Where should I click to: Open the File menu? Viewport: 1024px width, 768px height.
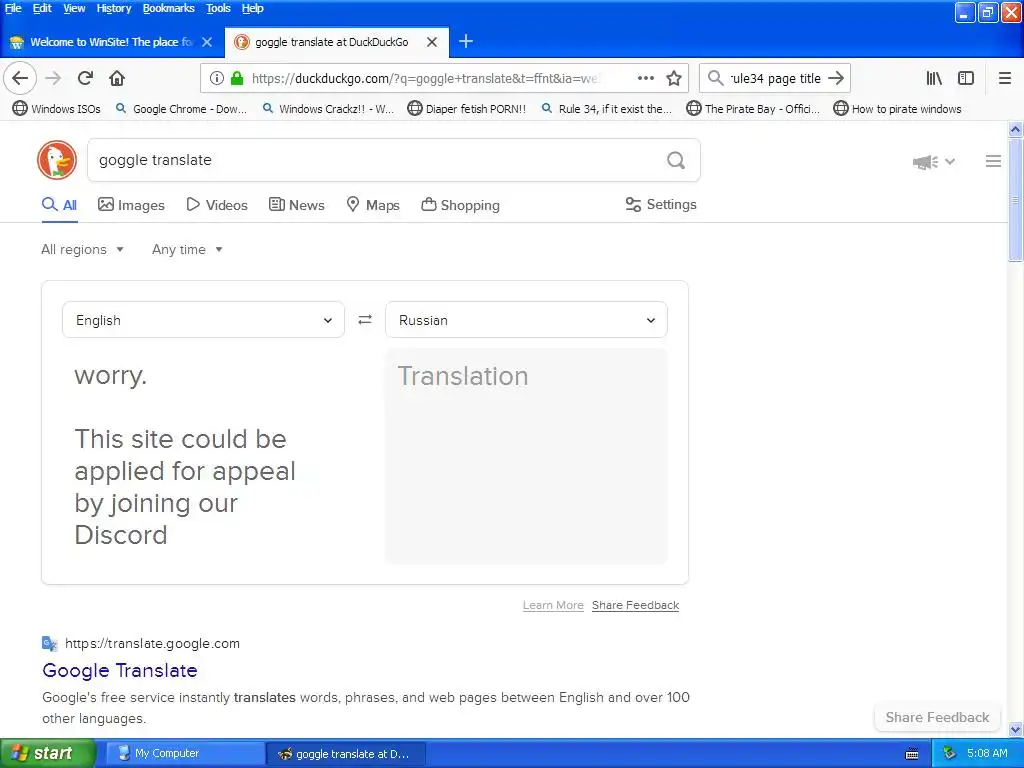(13, 8)
